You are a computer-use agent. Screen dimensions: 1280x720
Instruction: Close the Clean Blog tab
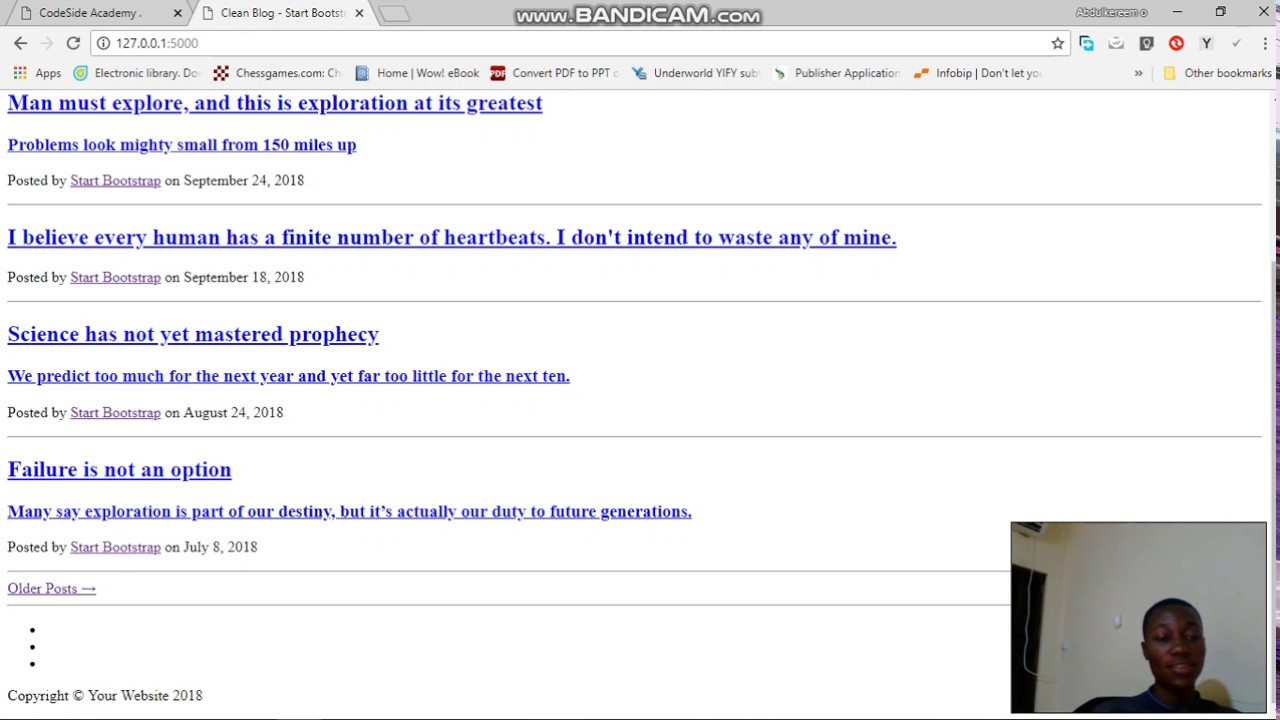tap(359, 13)
